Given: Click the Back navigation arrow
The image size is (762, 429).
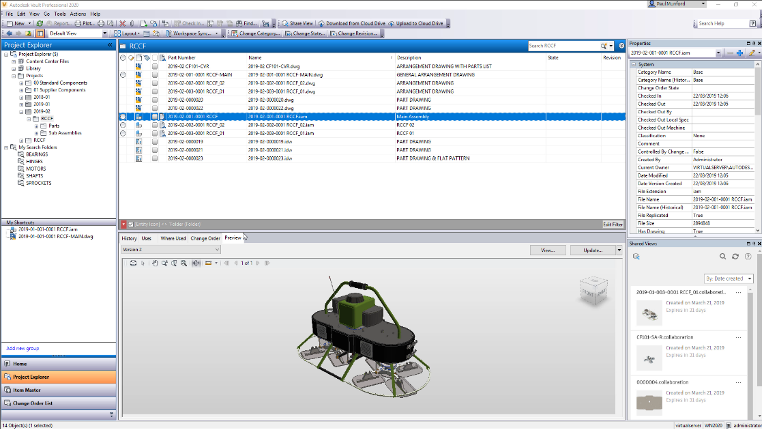Looking at the screenshot, I should [9, 34].
